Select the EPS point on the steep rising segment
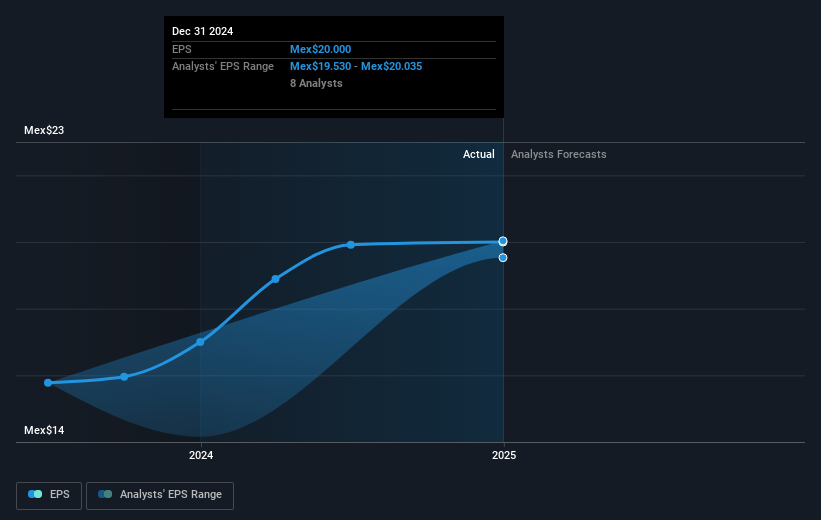This screenshot has width=821, height=520. [275, 279]
